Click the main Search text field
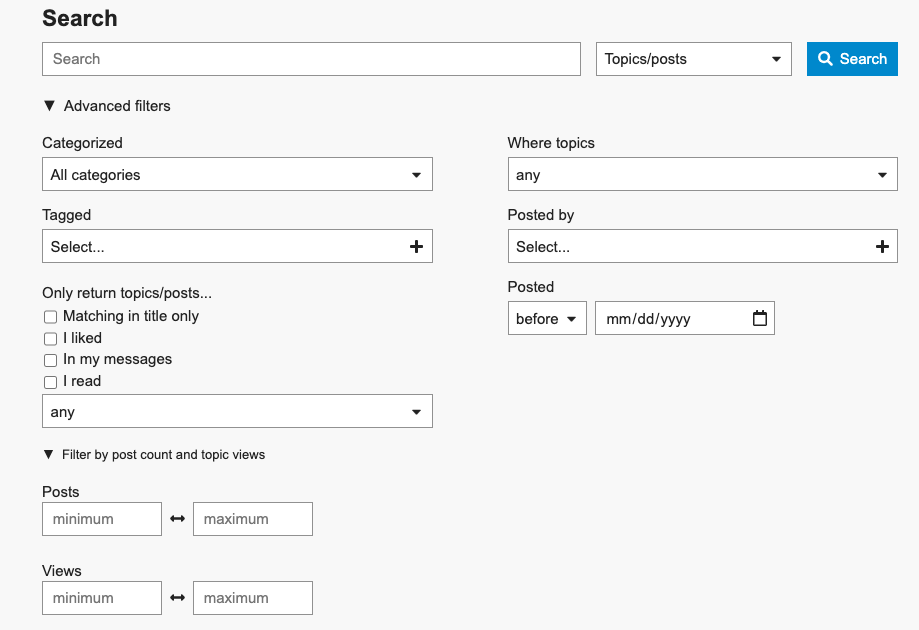This screenshot has width=919, height=630. [311, 59]
